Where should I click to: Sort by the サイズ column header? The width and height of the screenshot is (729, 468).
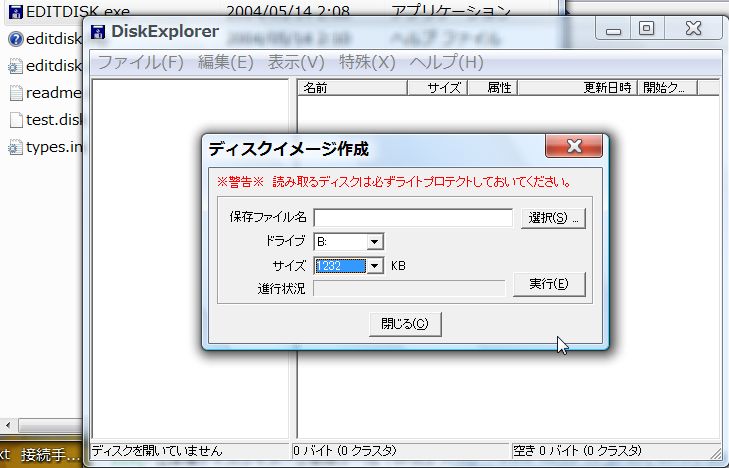point(437,87)
